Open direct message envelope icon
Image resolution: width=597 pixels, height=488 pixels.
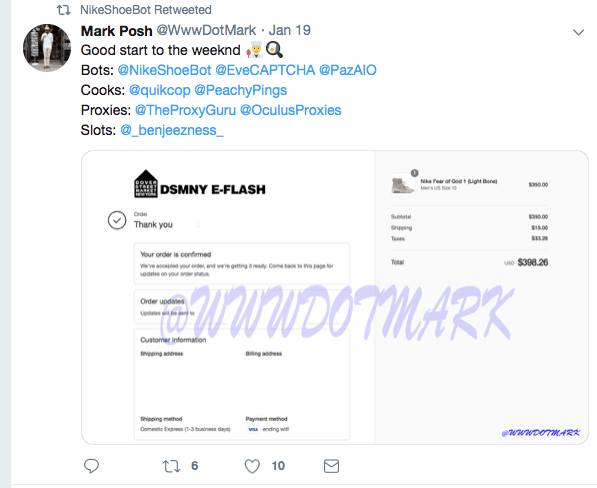click(331, 466)
